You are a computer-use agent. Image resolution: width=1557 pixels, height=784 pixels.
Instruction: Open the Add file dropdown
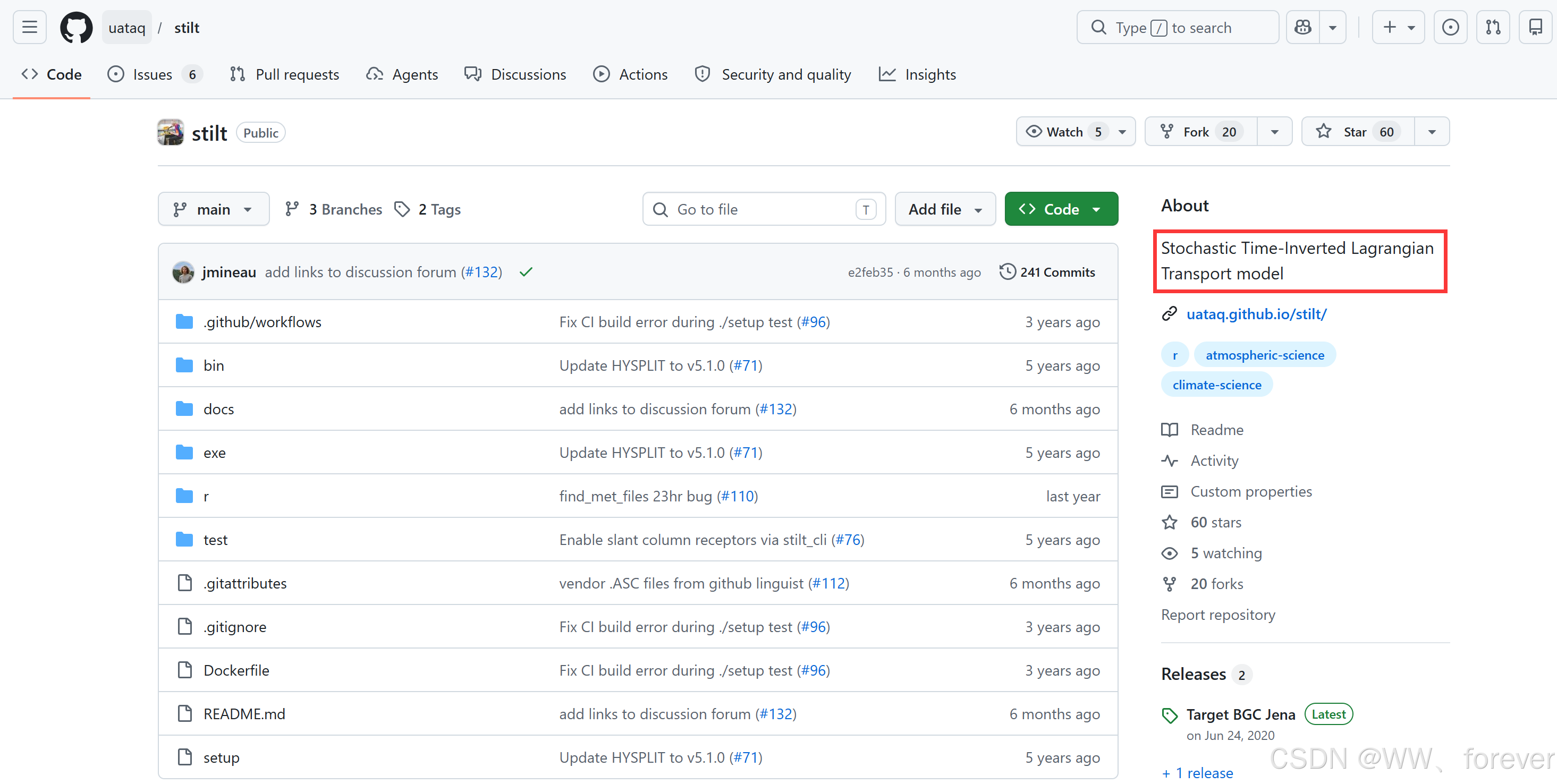[x=944, y=209]
